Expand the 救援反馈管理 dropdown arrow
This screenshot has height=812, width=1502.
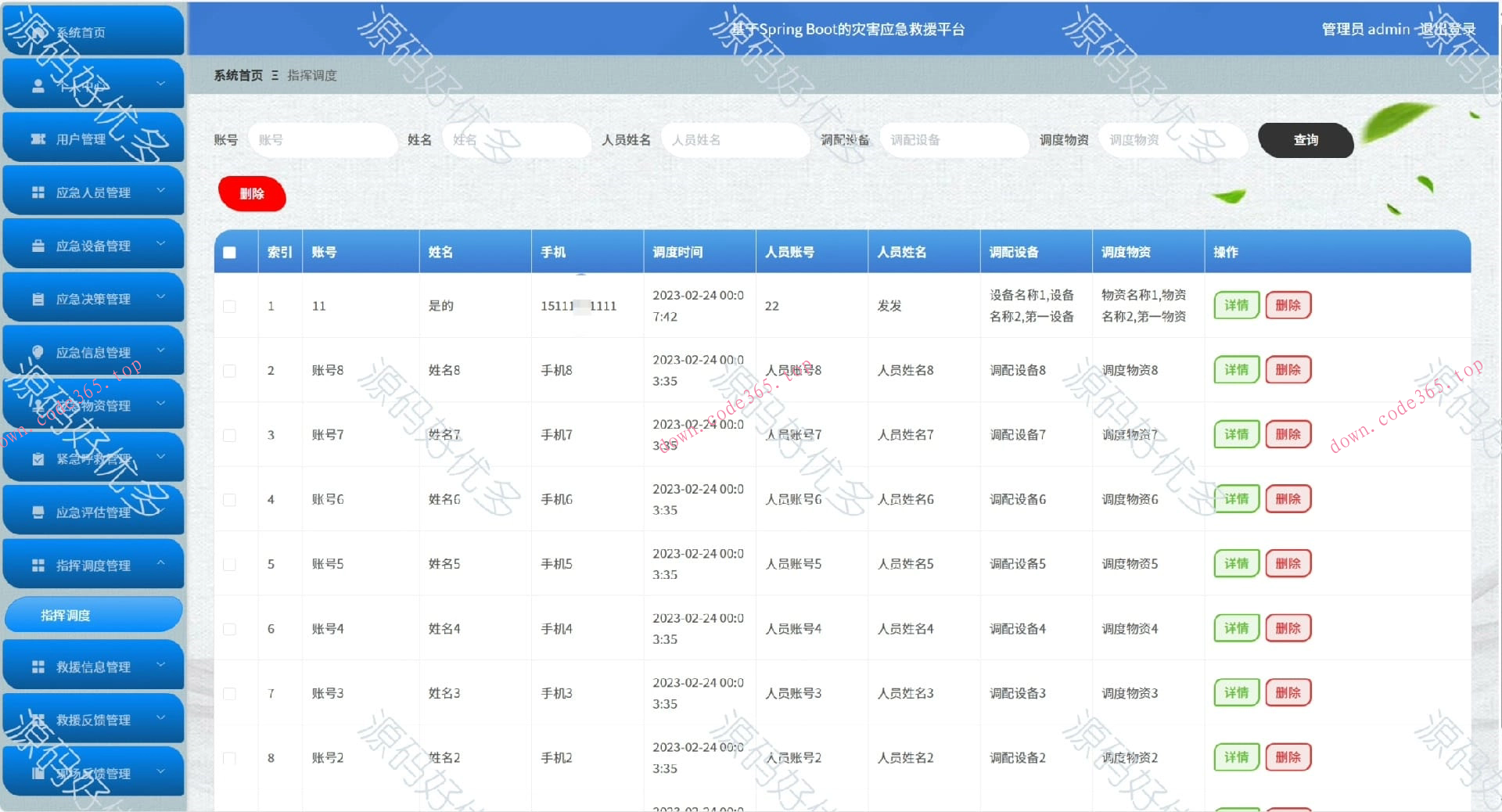[162, 717]
